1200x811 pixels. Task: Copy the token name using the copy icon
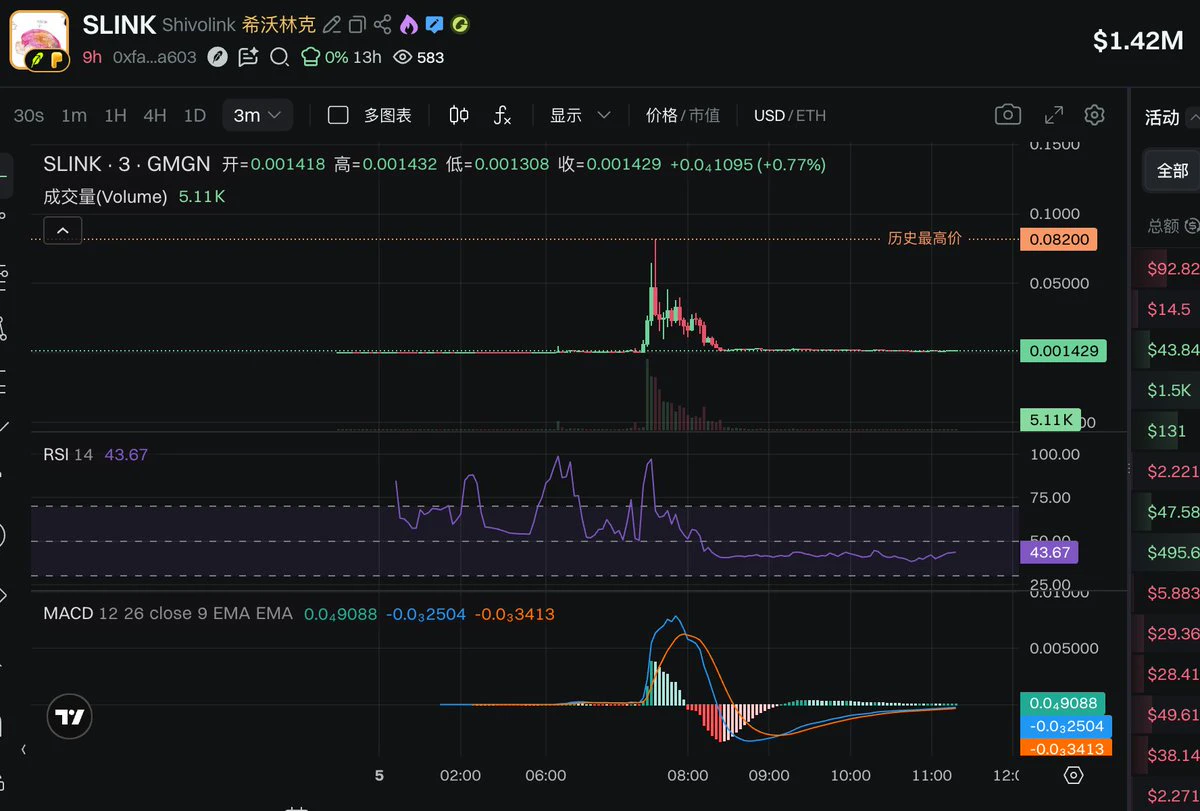tap(357, 25)
